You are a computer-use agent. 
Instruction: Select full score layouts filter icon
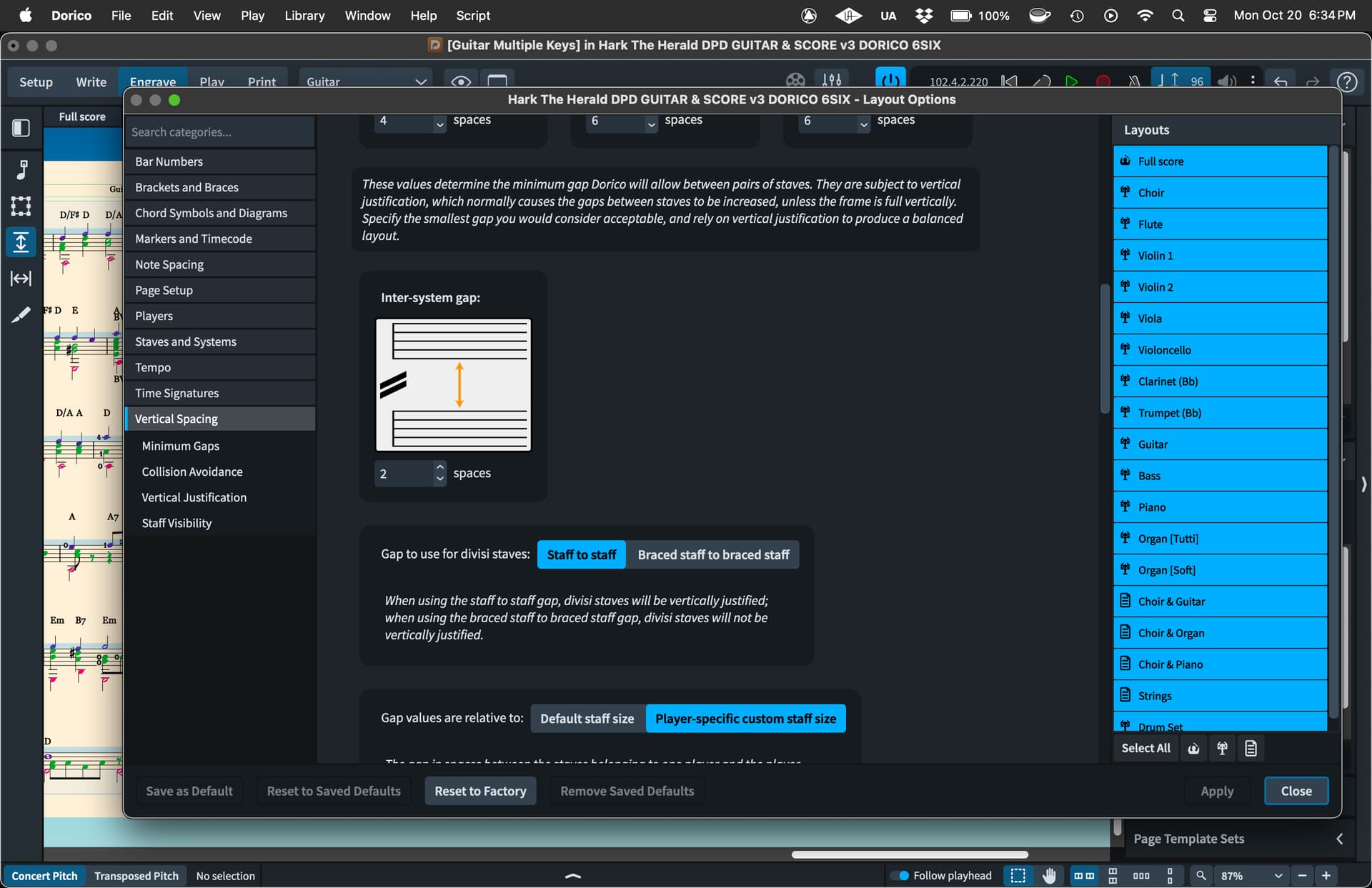tap(1193, 748)
